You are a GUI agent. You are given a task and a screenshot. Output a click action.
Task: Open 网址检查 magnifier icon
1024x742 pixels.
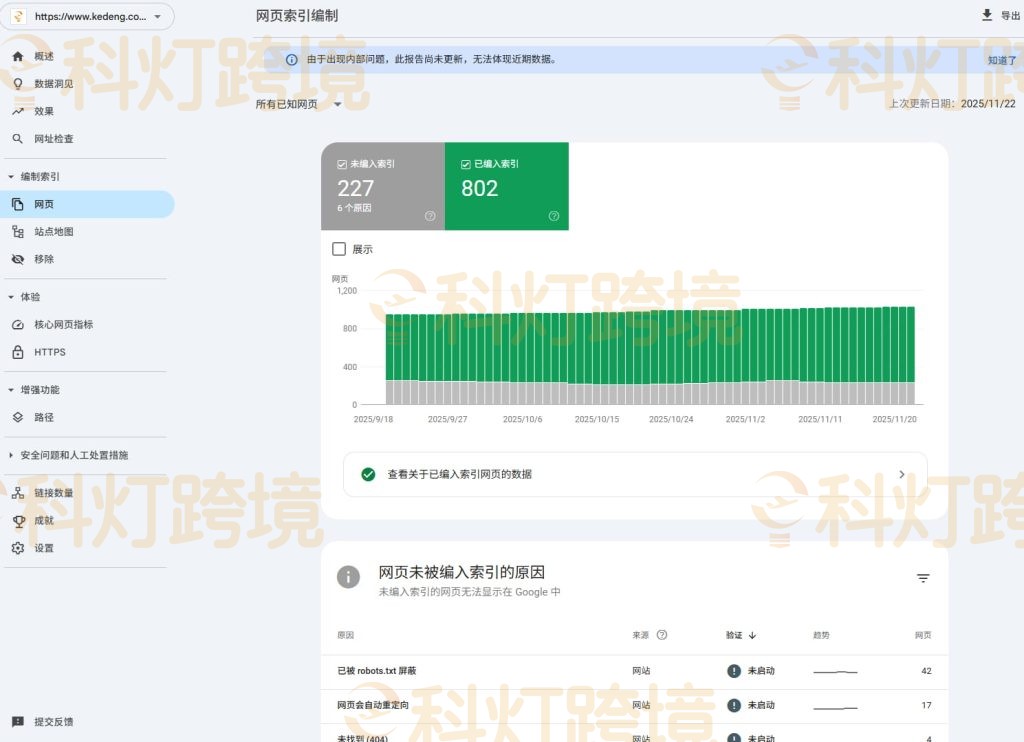tap(18, 138)
